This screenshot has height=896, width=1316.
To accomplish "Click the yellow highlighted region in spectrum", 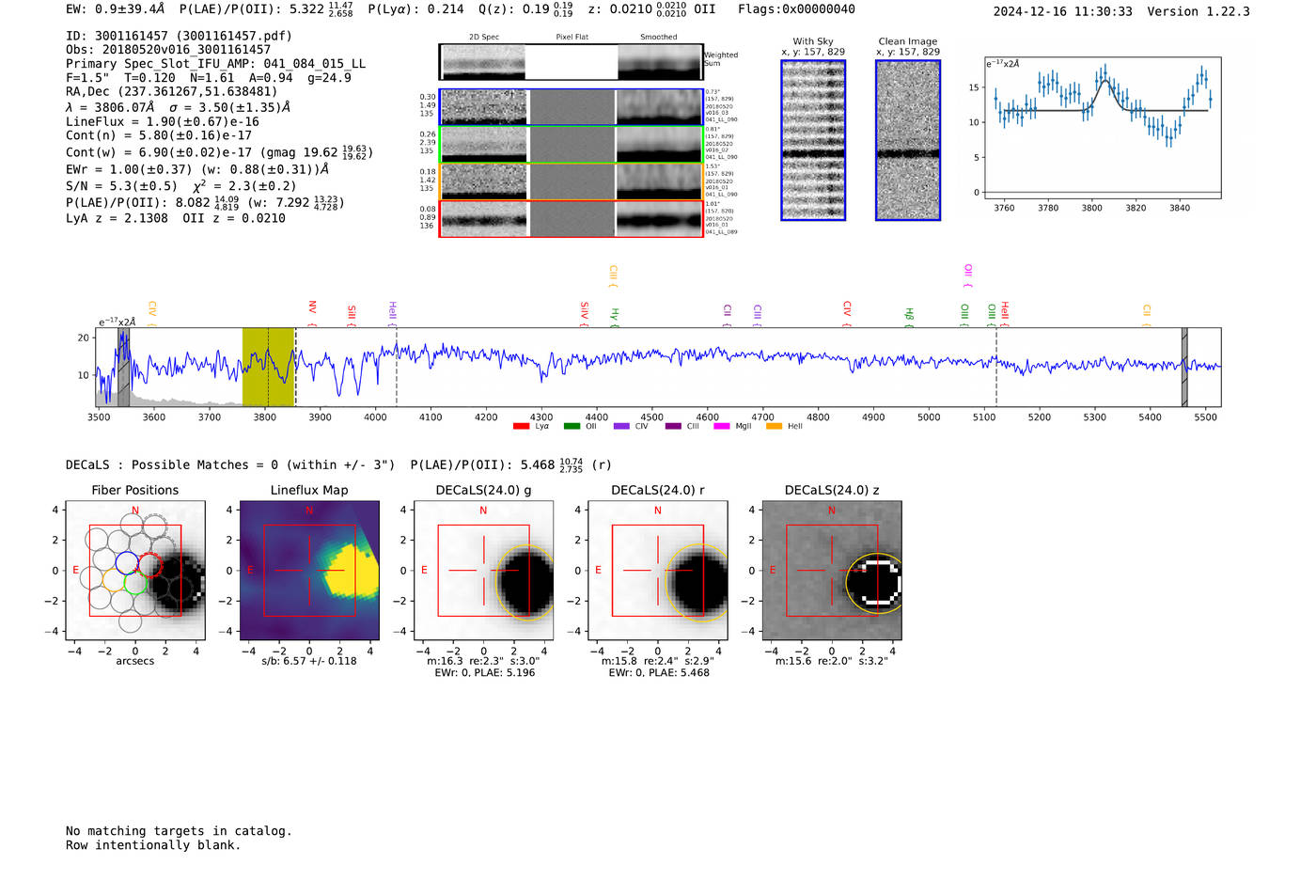I will pyautogui.click(x=268, y=367).
